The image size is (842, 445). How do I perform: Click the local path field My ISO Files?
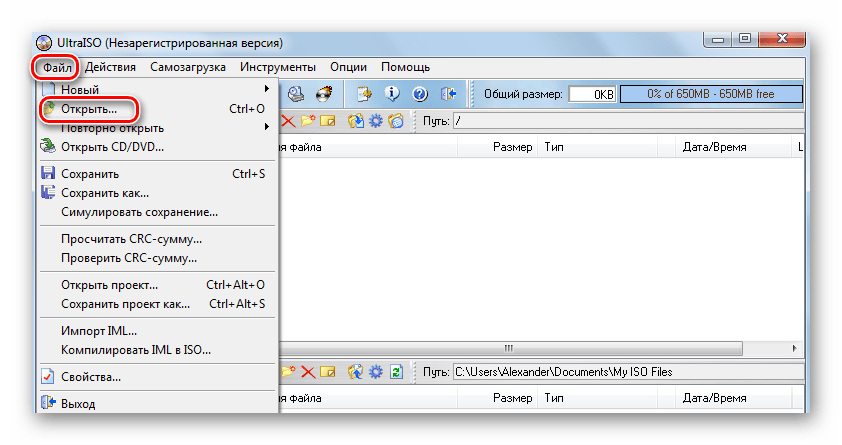pyautogui.click(x=628, y=371)
